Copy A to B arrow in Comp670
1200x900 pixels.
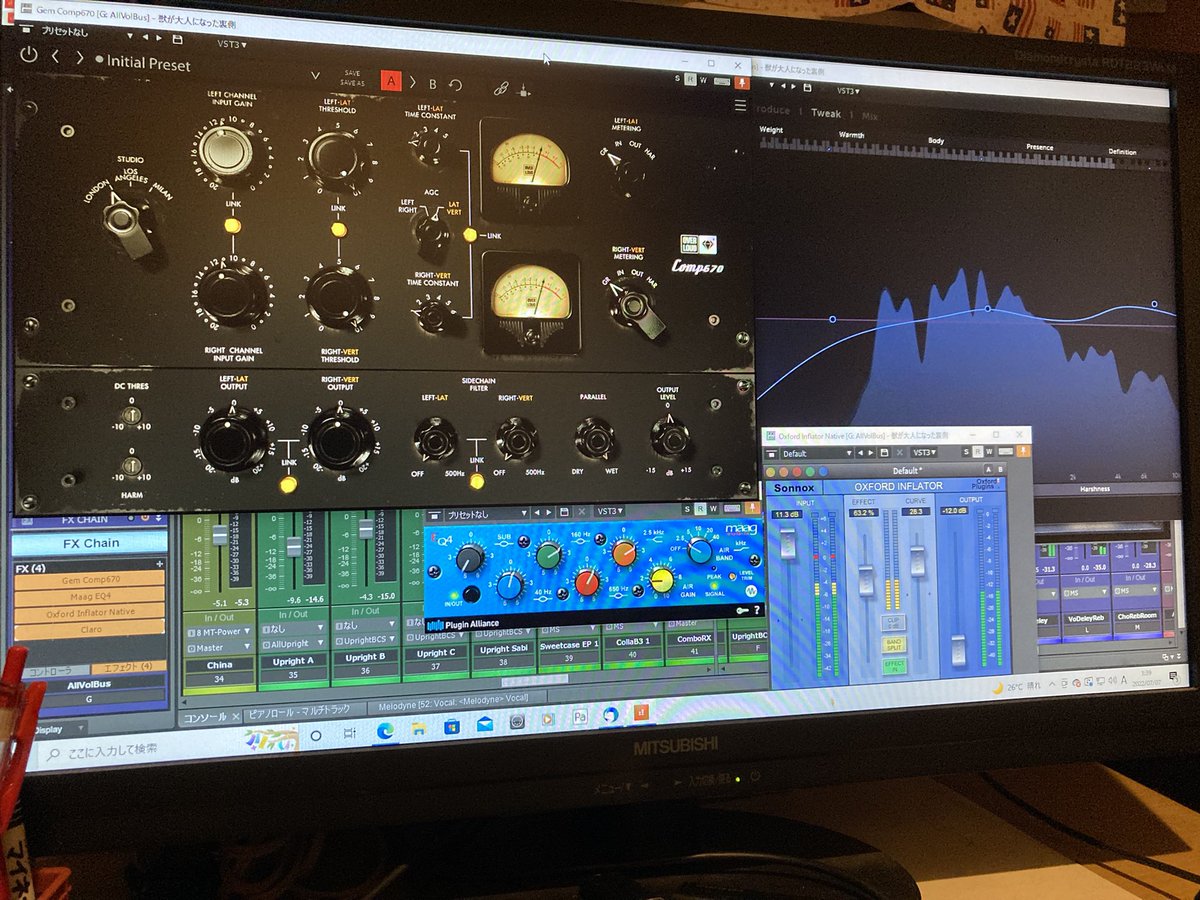coord(412,83)
